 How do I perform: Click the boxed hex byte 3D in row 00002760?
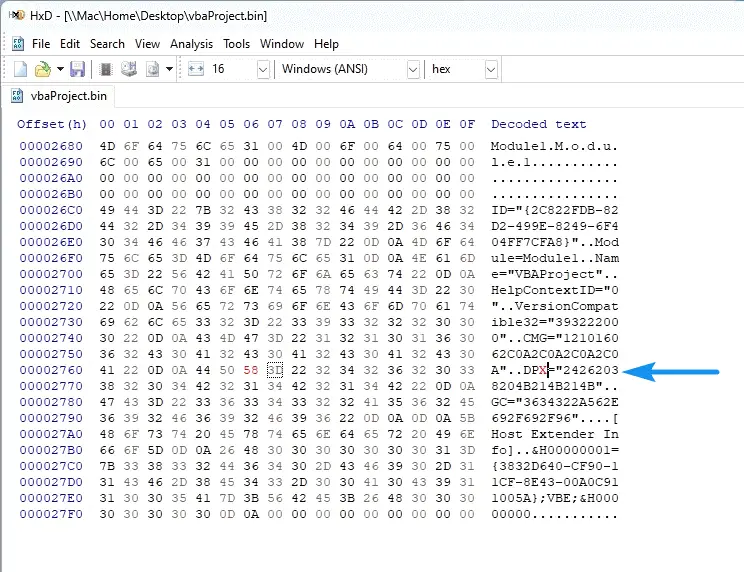[x=275, y=370]
